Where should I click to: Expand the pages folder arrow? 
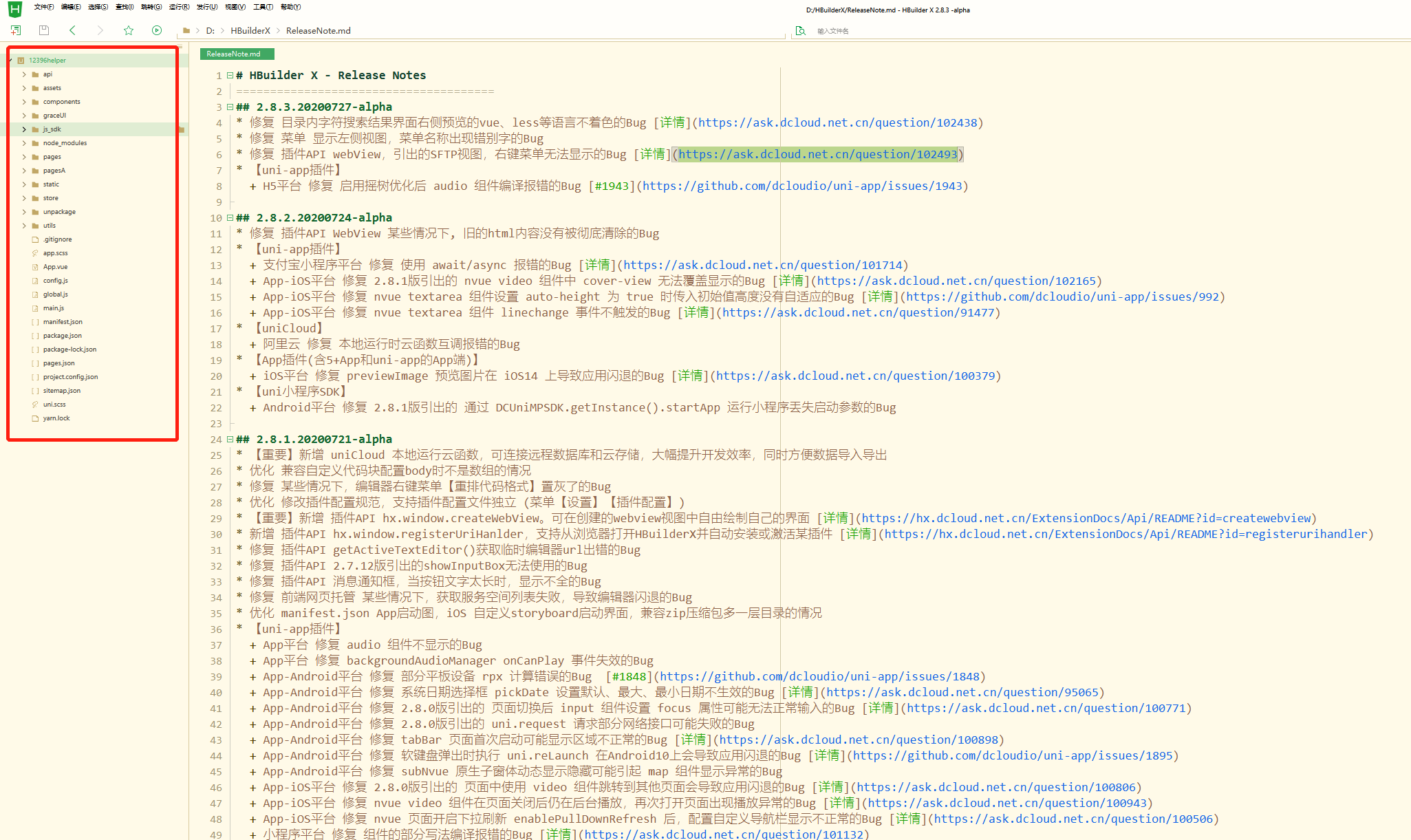coord(24,157)
